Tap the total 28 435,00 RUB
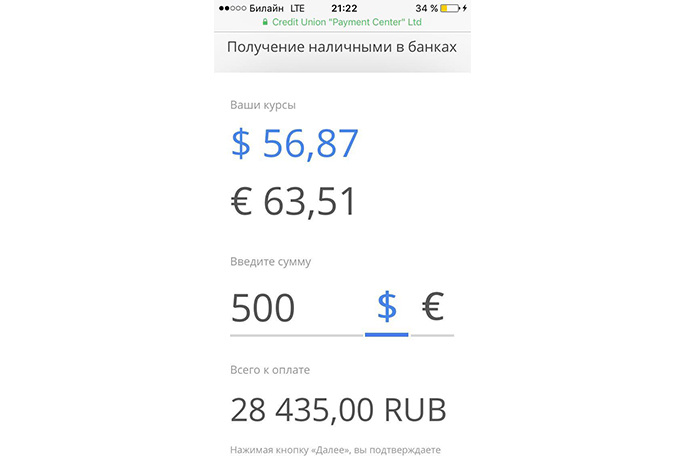Screen dimensions: 683x456 click(x=338, y=410)
